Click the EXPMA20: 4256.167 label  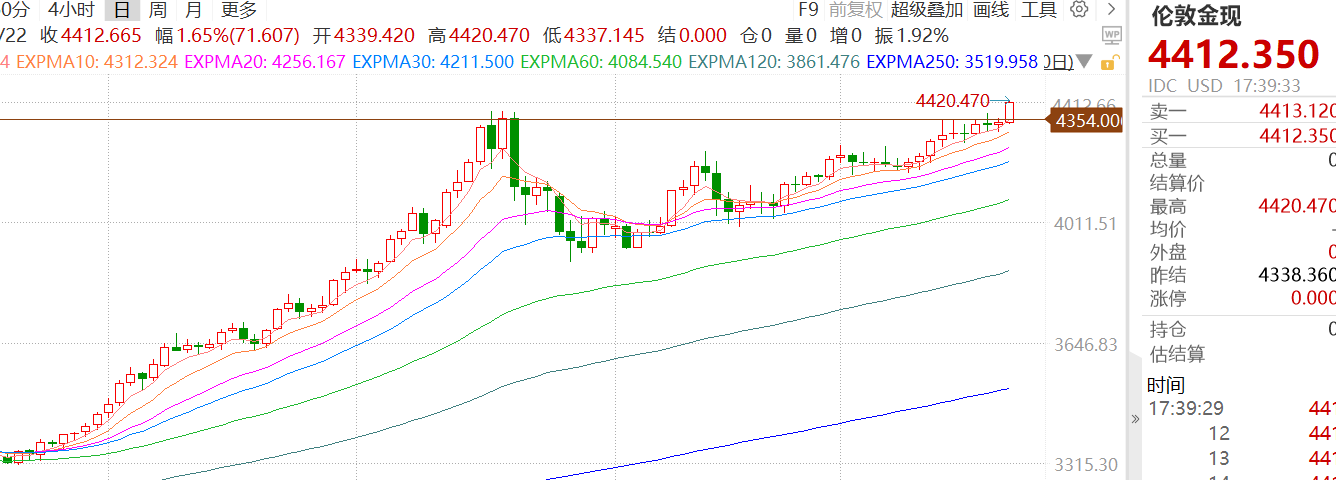click(265, 62)
